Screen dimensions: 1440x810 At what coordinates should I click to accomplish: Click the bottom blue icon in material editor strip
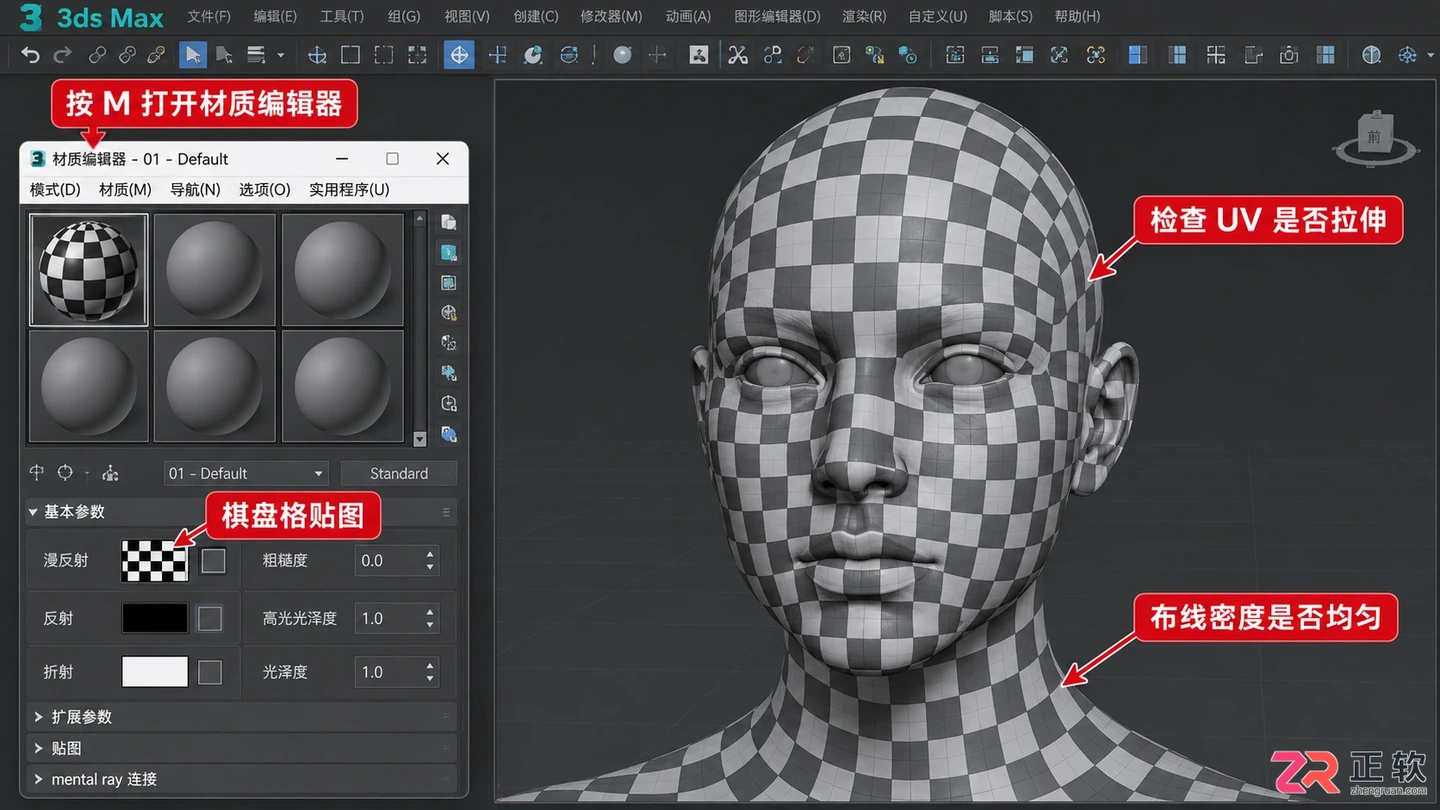(x=449, y=433)
